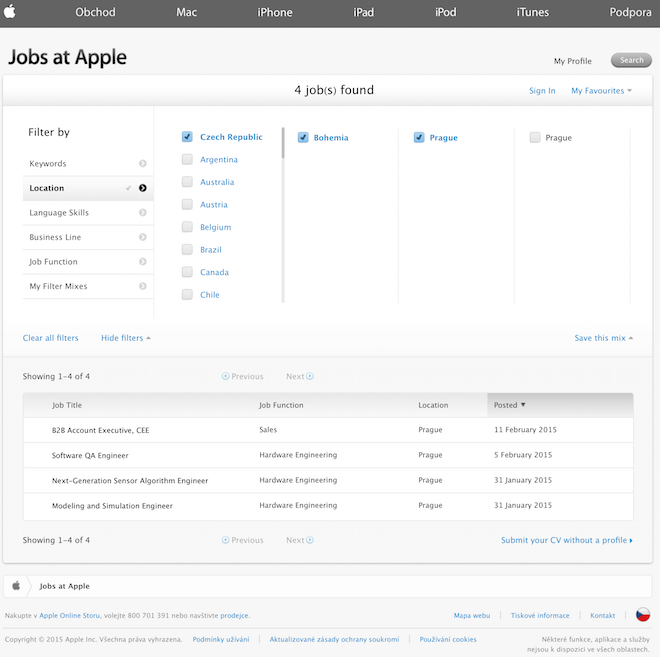The height and width of the screenshot is (657, 660).
Task: Open the iPod navigation item
Action: point(445,12)
